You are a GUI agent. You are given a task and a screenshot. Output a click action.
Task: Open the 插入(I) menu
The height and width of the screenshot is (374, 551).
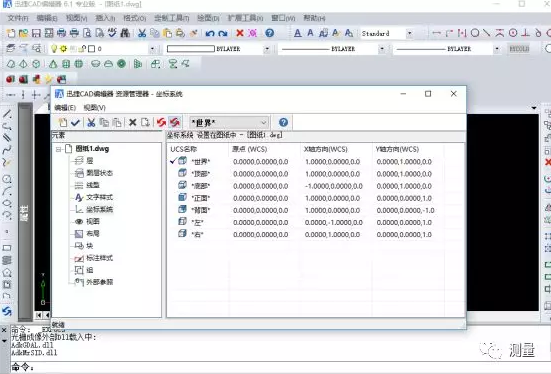coord(105,18)
